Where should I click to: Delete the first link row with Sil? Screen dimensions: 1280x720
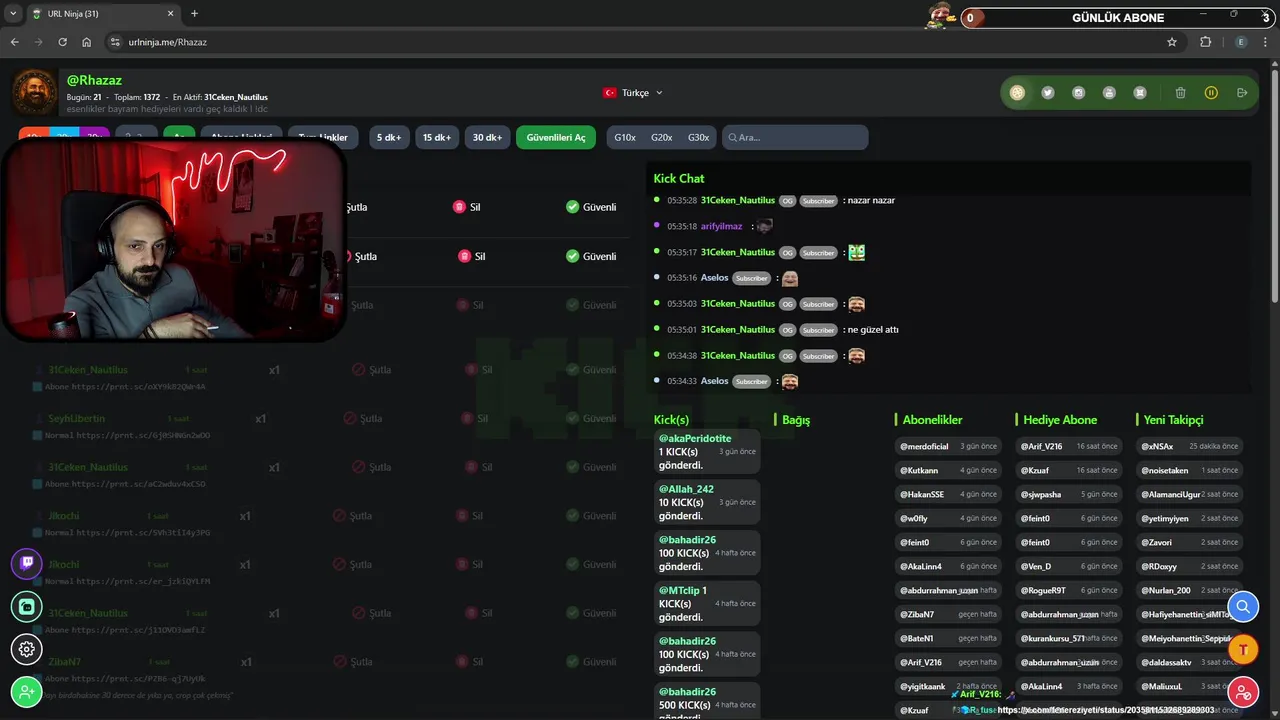click(x=467, y=207)
